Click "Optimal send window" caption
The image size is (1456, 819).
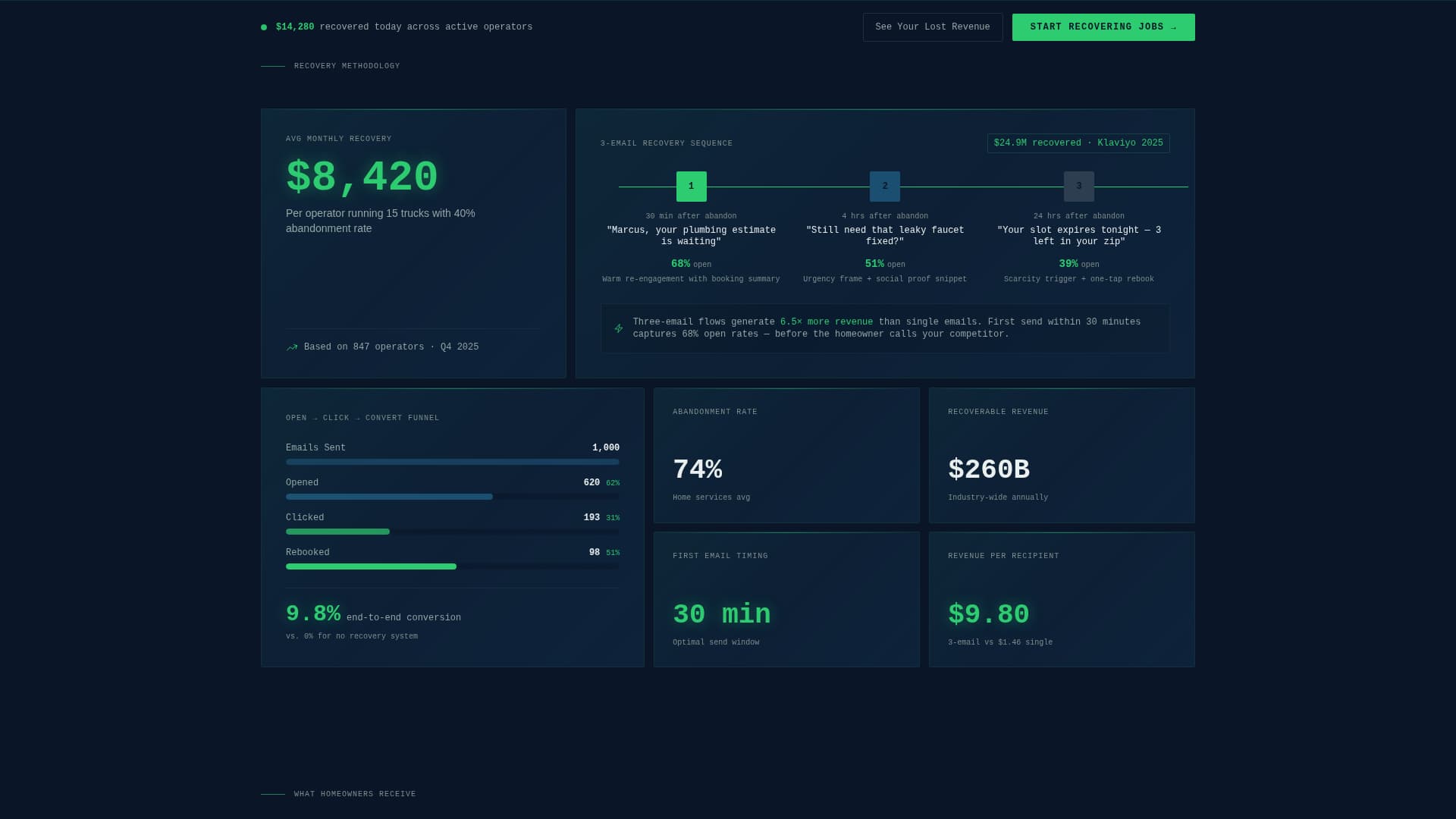point(716,642)
